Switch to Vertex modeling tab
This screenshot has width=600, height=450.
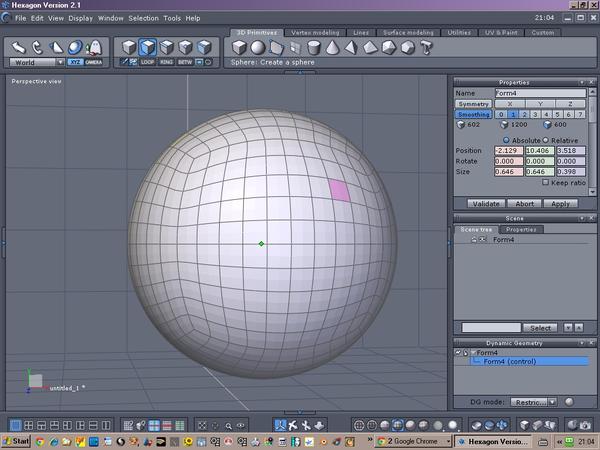pos(315,33)
